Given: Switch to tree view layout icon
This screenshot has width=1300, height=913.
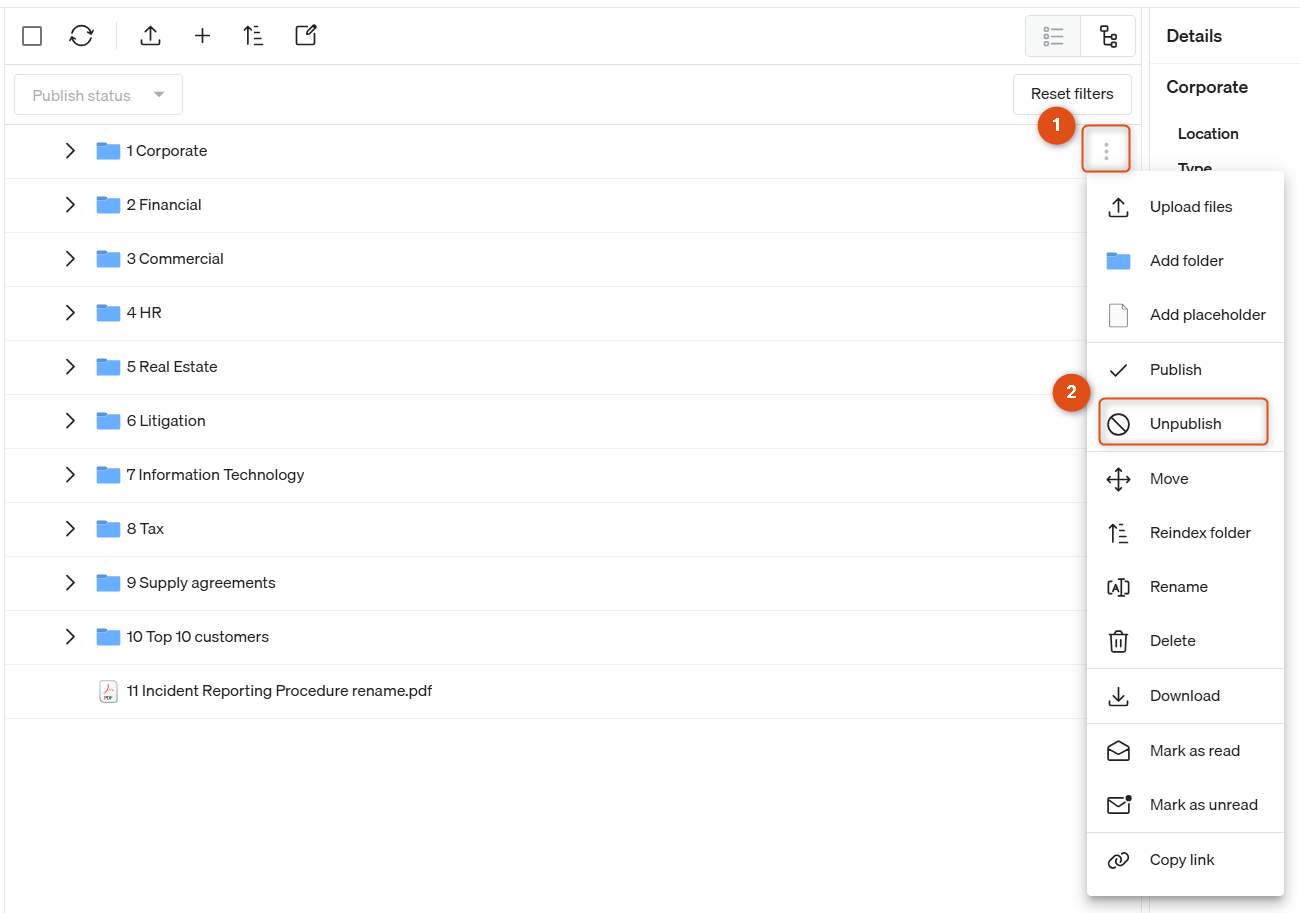Looking at the screenshot, I should pyautogui.click(x=1108, y=36).
